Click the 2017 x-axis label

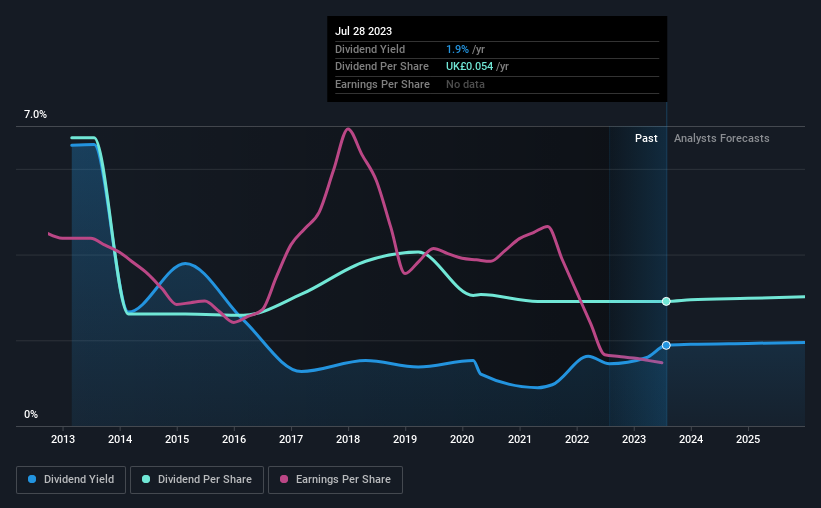pos(291,439)
